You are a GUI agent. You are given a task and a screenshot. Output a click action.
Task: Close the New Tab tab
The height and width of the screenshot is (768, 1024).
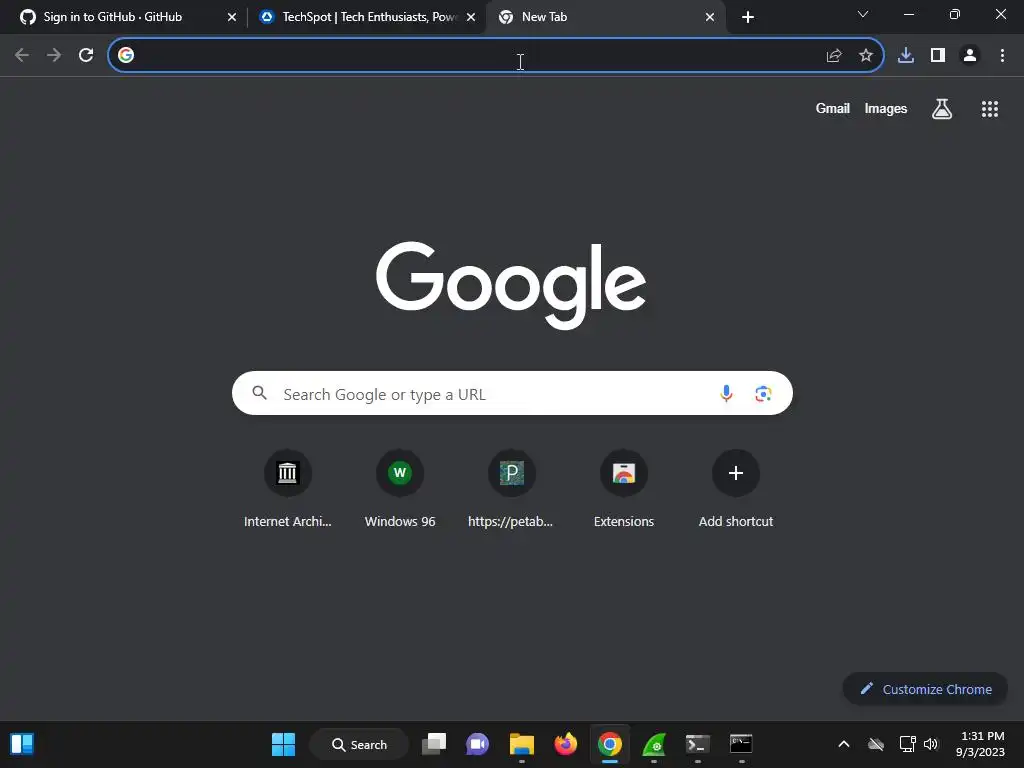[710, 17]
